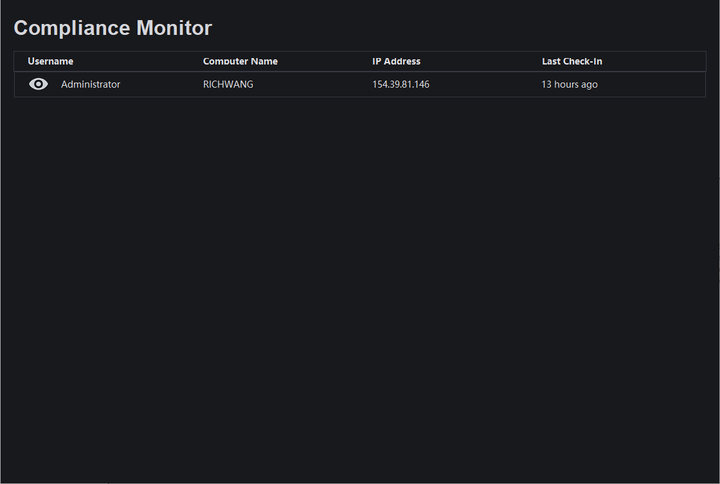Image resolution: width=720 pixels, height=484 pixels.
Task: Click header gap between IP Address and Last Check-In
Action: [480, 61]
